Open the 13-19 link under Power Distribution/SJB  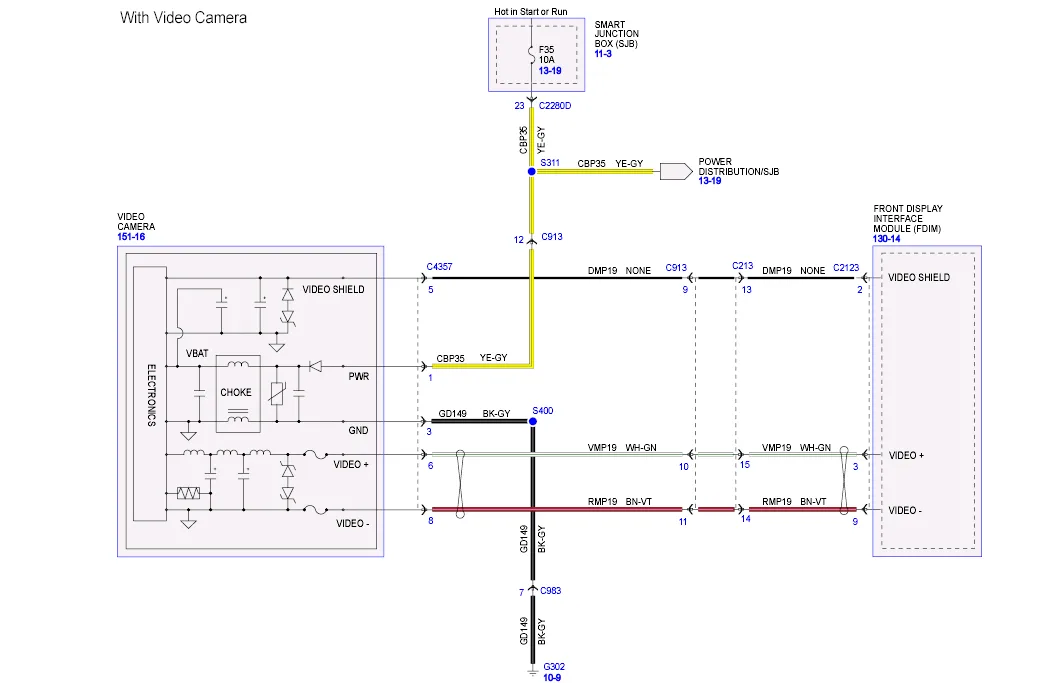pos(709,180)
